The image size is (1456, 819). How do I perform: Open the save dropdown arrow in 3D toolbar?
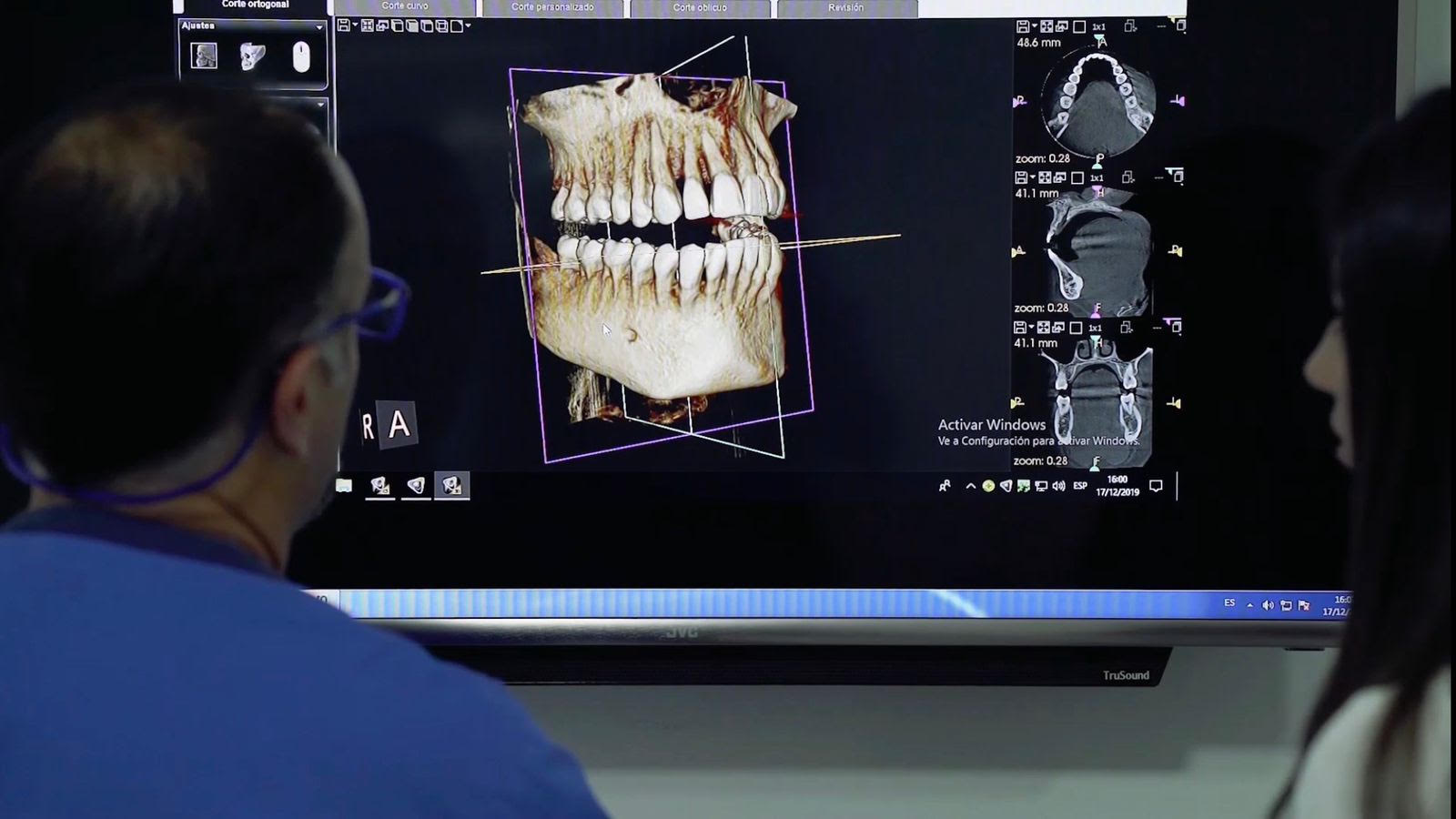(355, 25)
